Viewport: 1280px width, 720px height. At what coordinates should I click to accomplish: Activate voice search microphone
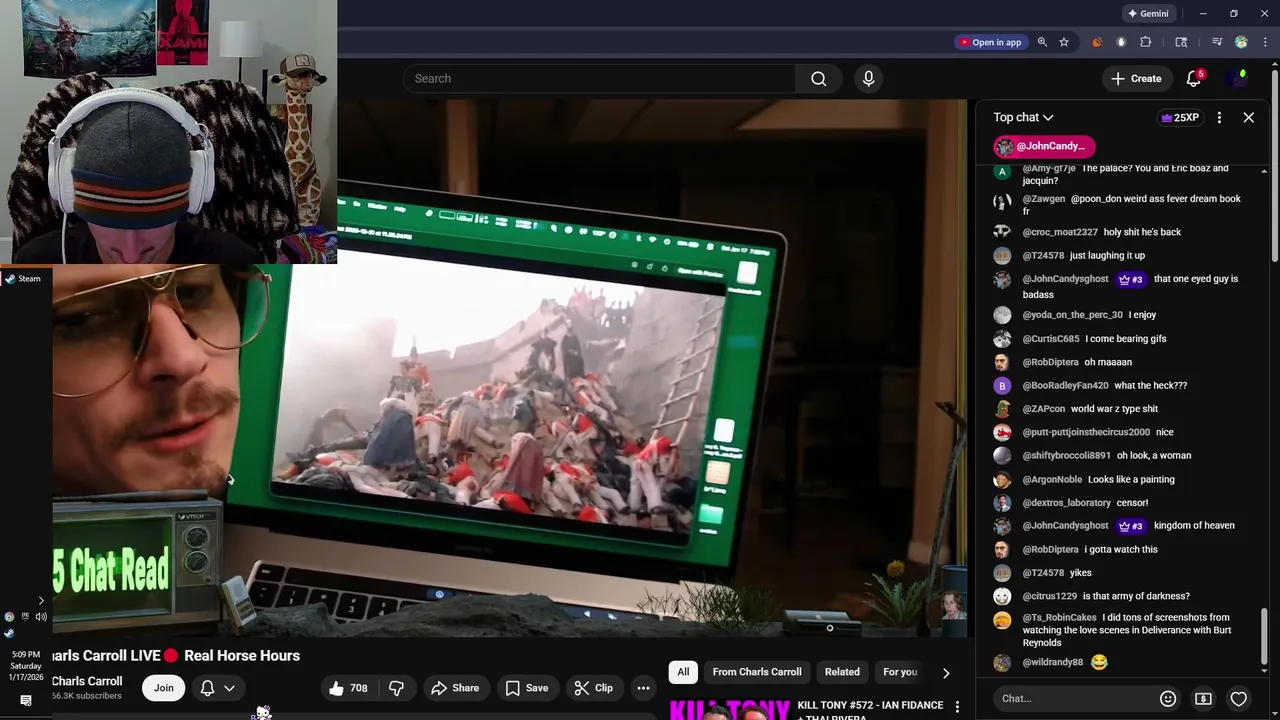click(868, 79)
